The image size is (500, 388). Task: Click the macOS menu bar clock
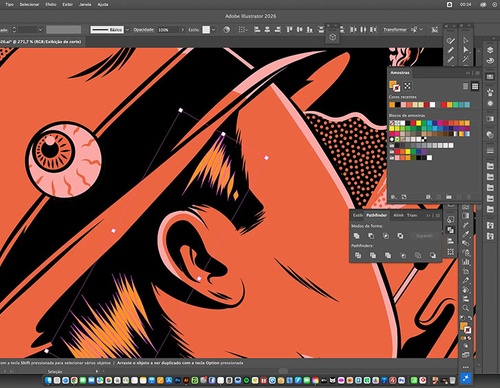pyautogui.click(x=466, y=5)
